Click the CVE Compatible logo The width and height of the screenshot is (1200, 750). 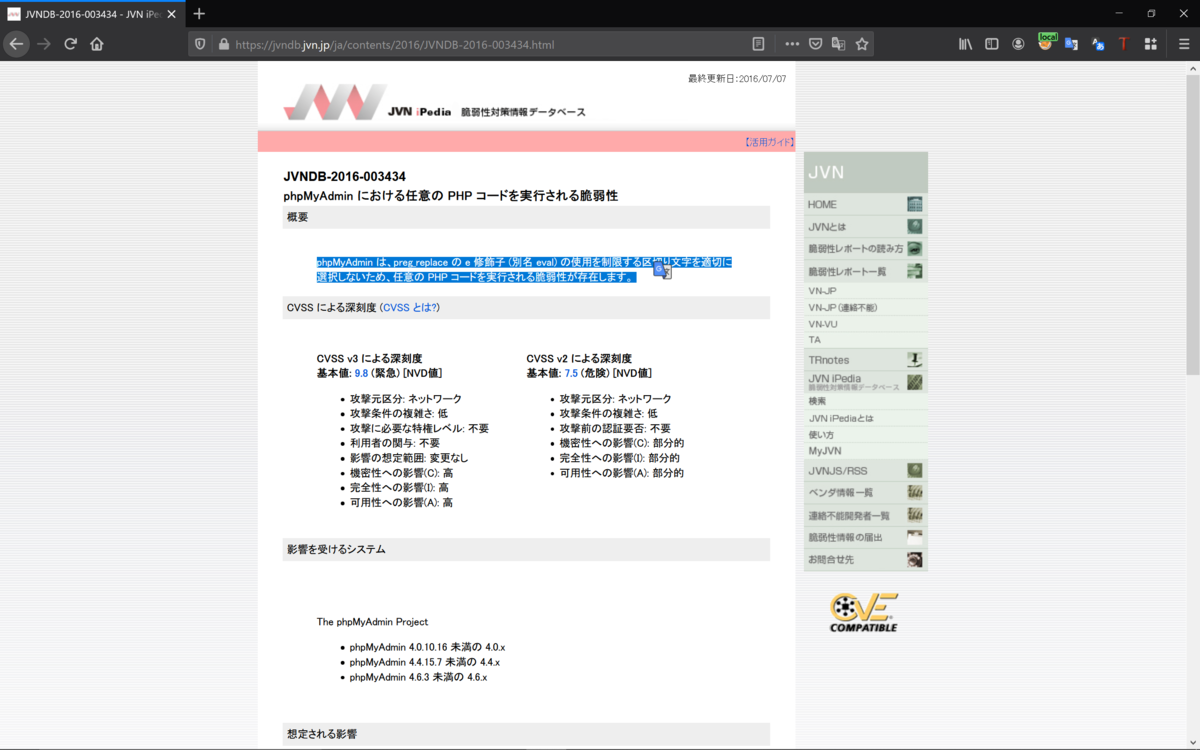862,612
